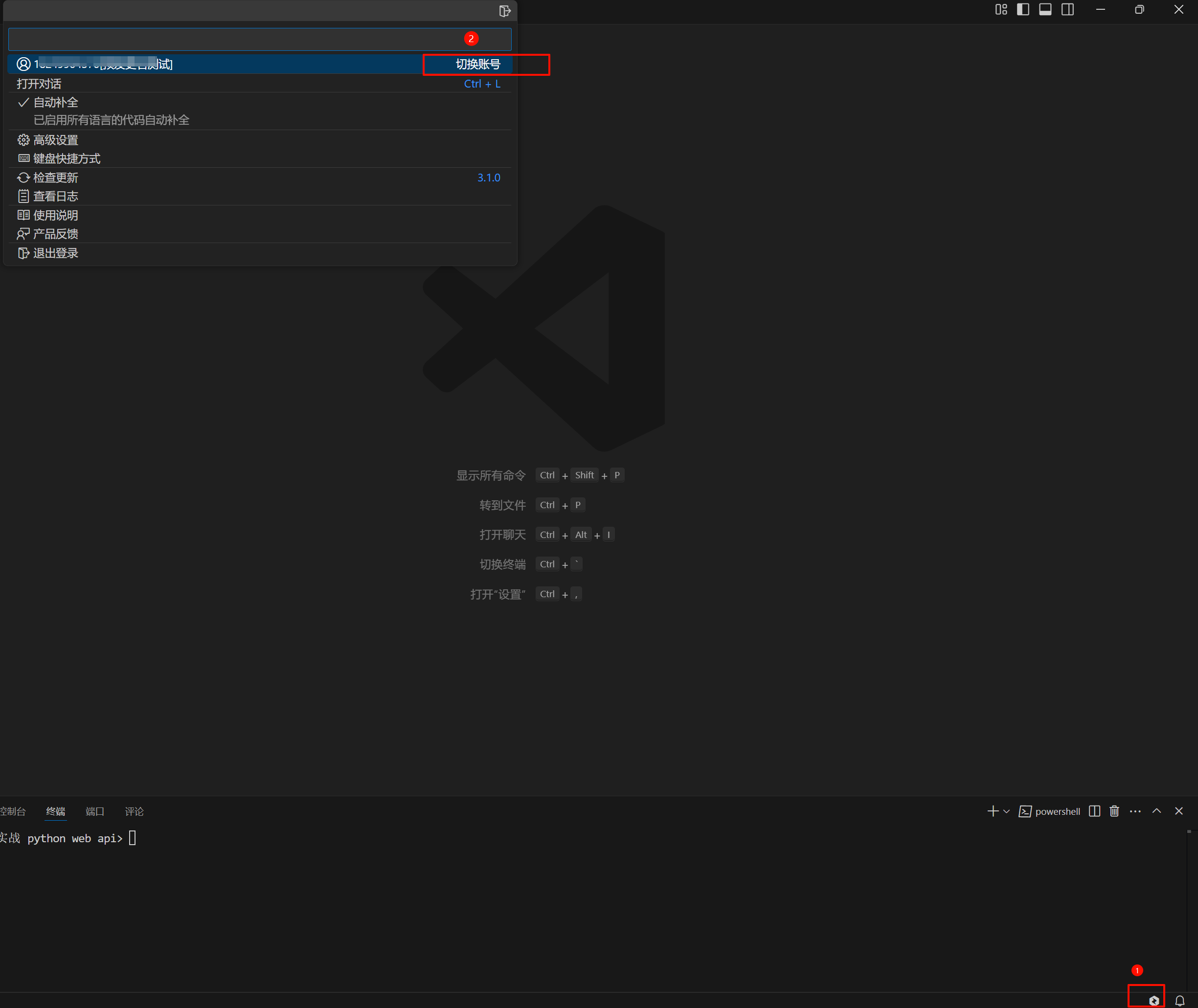The height and width of the screenshot is (1008, 1198).
Task: Click the sign-out icon above search box
Action: [x=504, y=11]
